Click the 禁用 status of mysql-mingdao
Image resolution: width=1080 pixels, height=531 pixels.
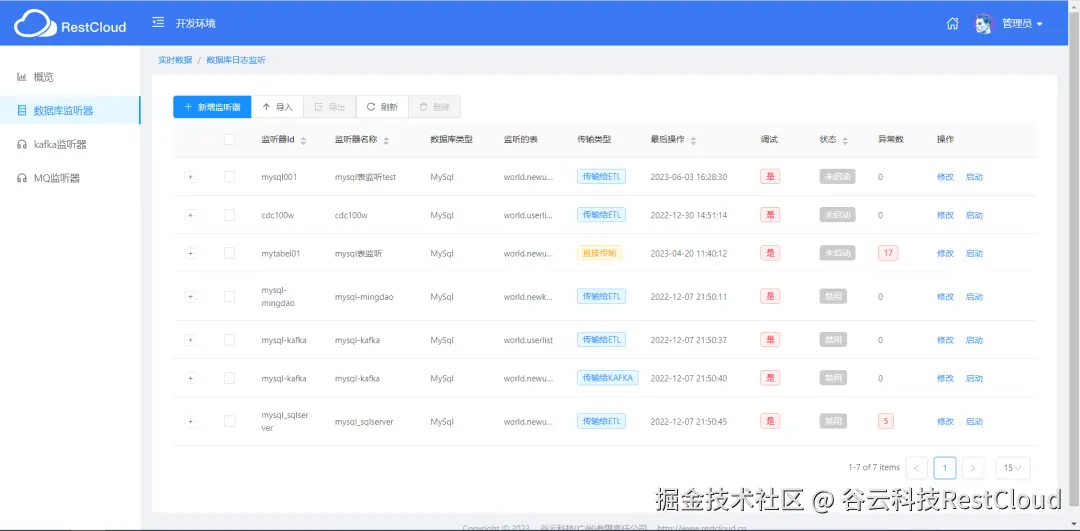pyautogui.click(x=833, y=296)
